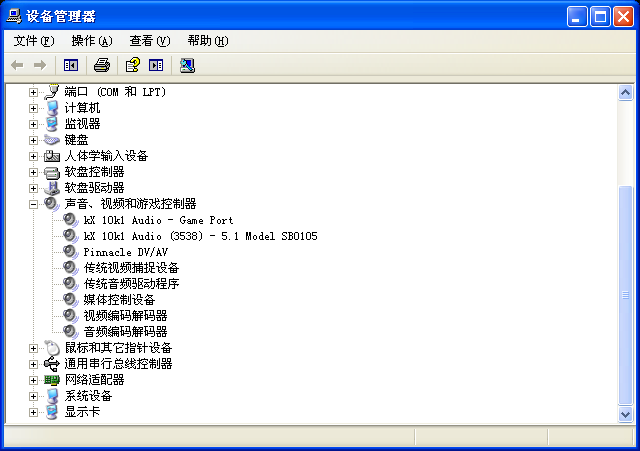Expand the 鼠标和其它指针设备 node
Viewport: 640px width, 451px height.
pos(33,348)
